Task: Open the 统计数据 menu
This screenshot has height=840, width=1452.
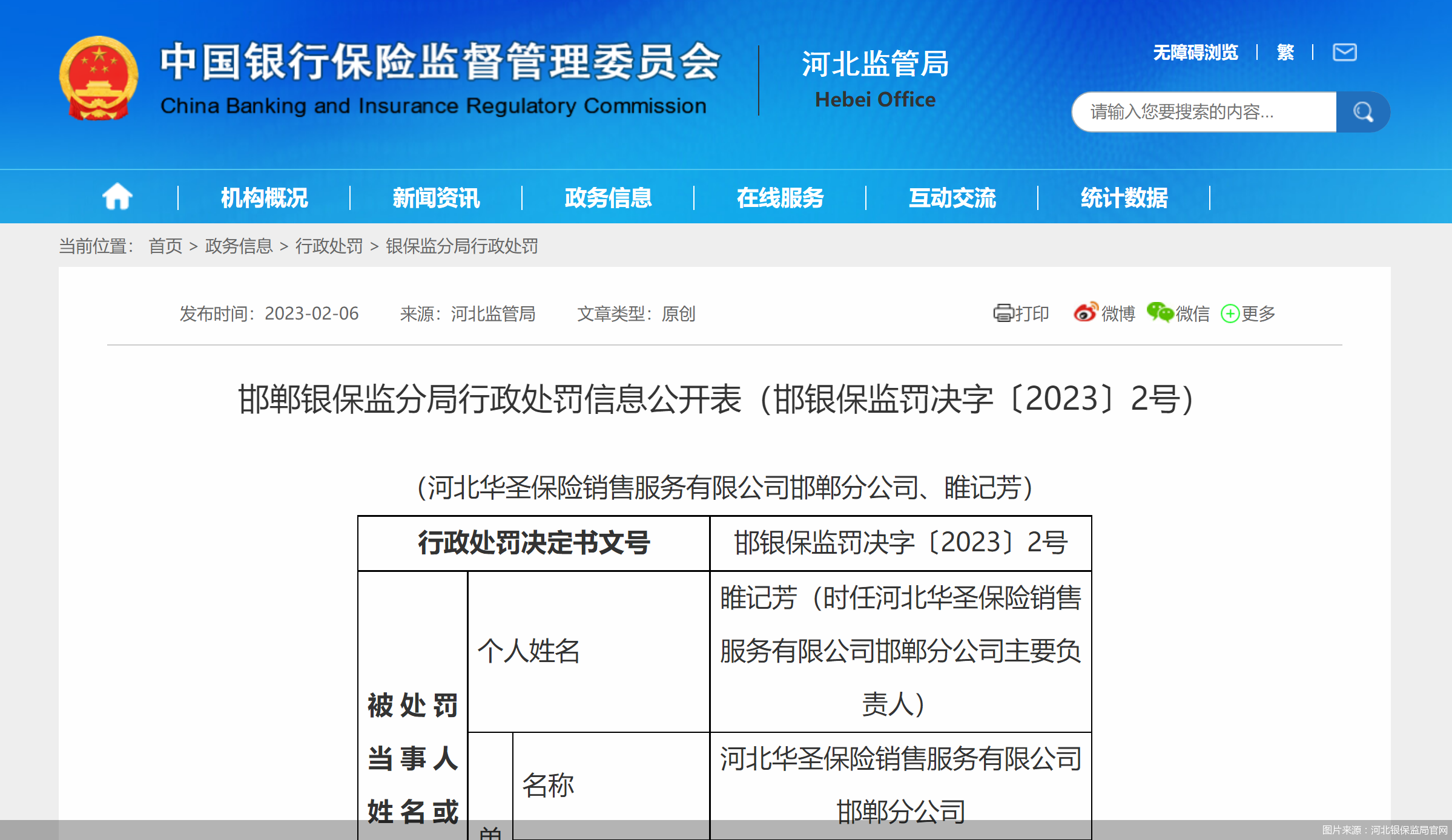Action: click(x=1124, y=197)
